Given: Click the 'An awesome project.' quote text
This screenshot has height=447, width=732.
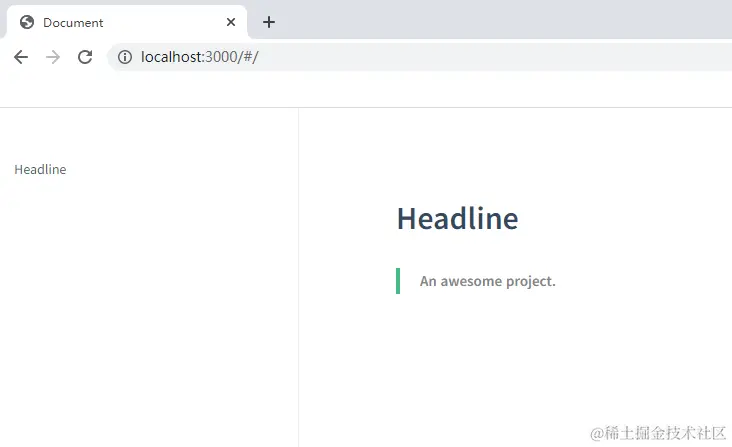Looking at the screenshot, I should pos(487,281).
